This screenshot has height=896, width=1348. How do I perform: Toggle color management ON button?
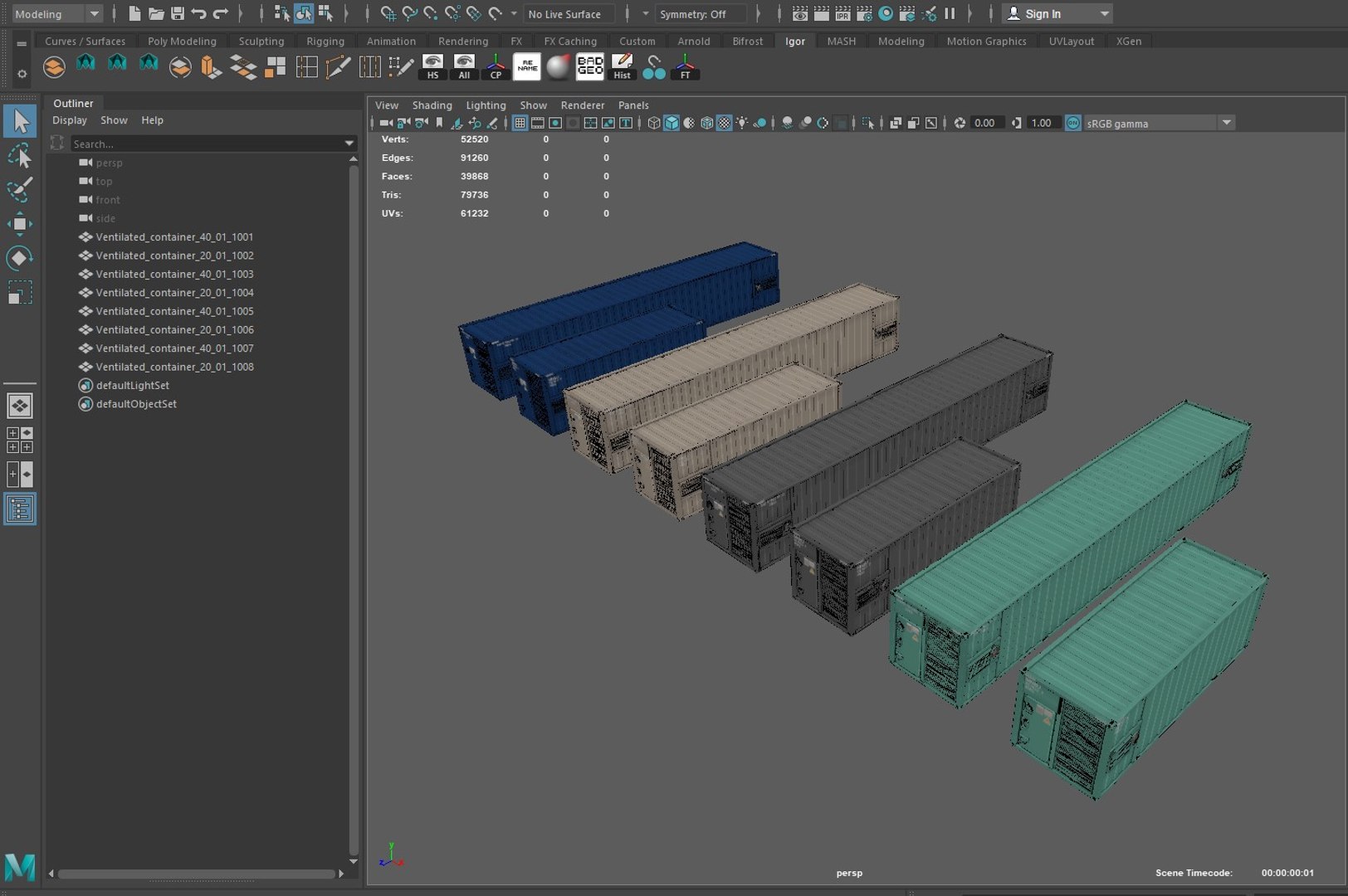pos(1072,123)
